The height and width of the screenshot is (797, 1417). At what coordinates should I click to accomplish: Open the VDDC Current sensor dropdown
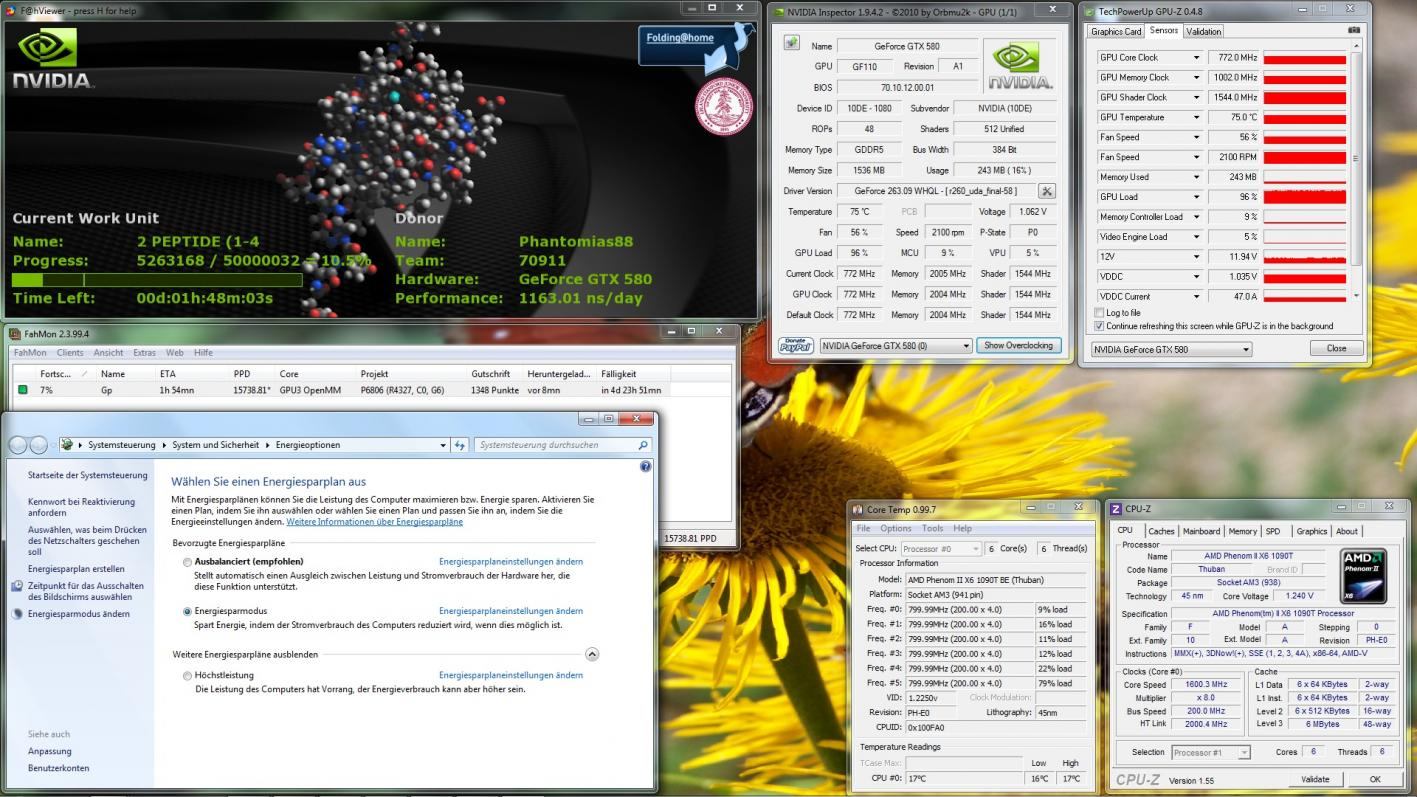(1196, 296)
